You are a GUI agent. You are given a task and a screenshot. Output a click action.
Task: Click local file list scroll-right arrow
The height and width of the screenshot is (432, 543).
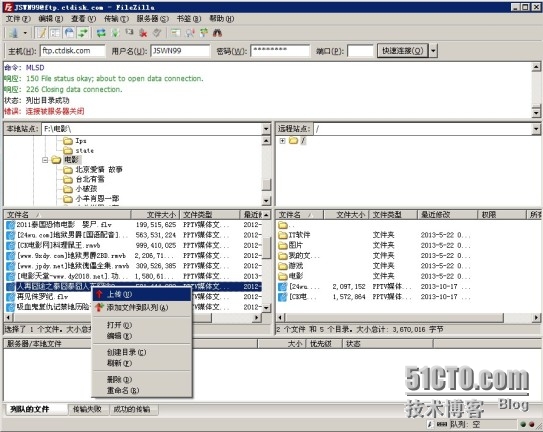coord(257,317)
